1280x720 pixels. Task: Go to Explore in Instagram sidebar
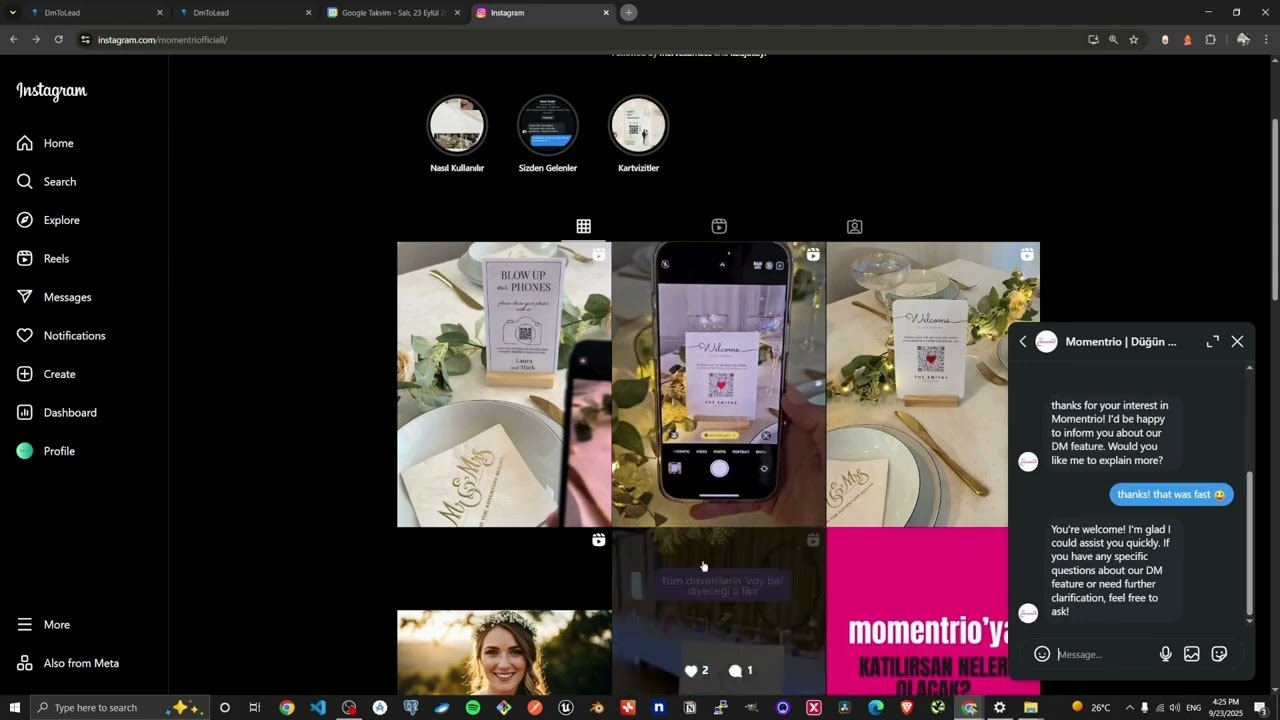[x=48, y=220]
